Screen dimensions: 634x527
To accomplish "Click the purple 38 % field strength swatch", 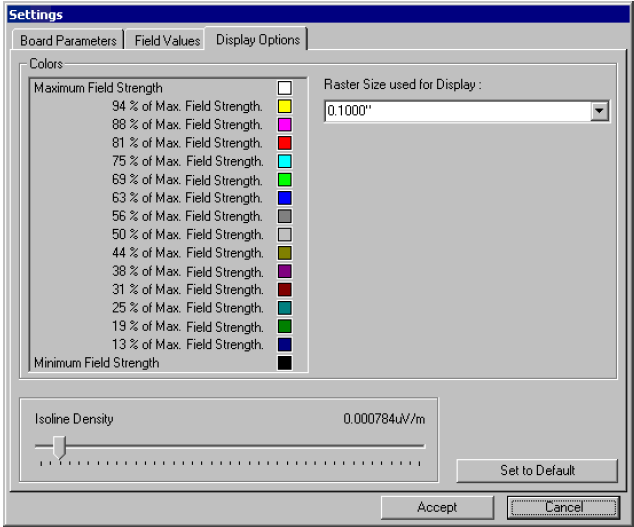I will tap(285, 271).
